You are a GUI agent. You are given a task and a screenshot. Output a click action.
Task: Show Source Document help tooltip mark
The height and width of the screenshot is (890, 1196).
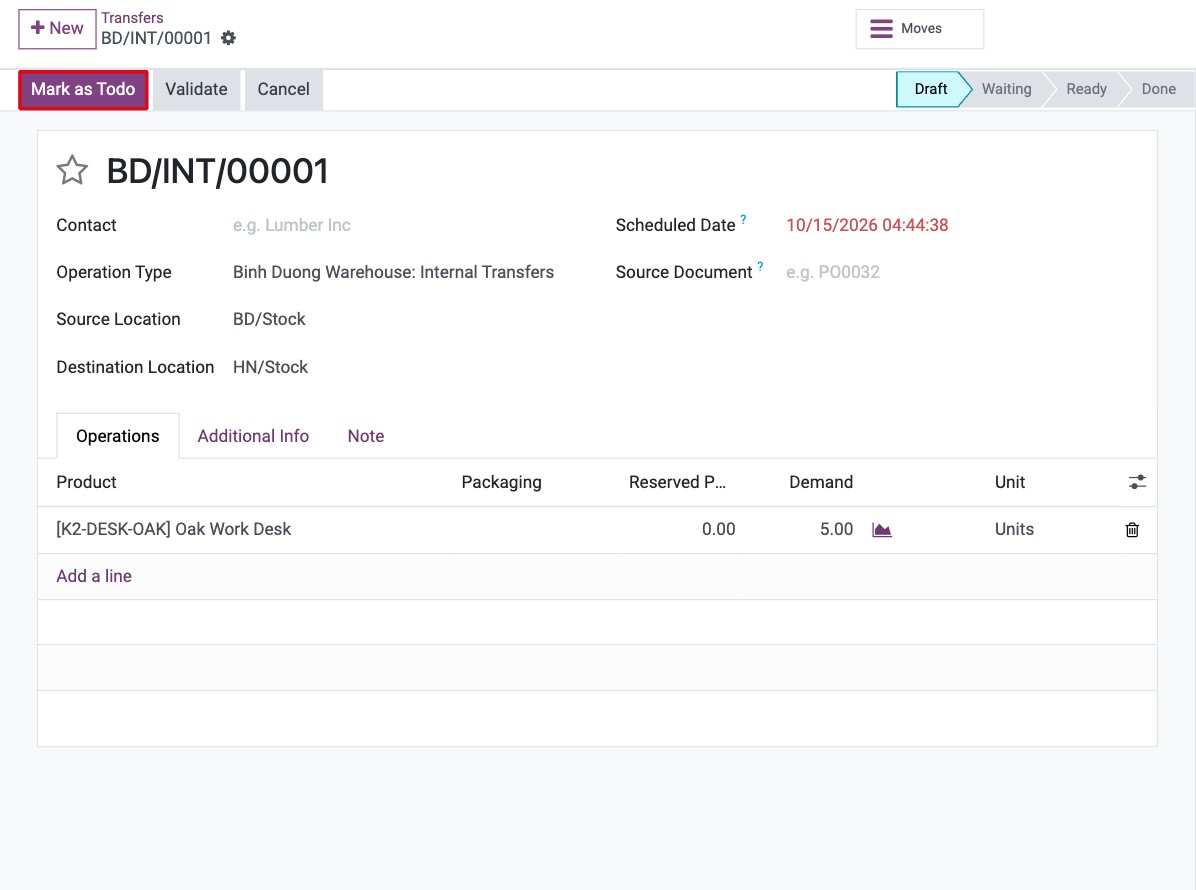pyautogui.click(x=760, y=267)
